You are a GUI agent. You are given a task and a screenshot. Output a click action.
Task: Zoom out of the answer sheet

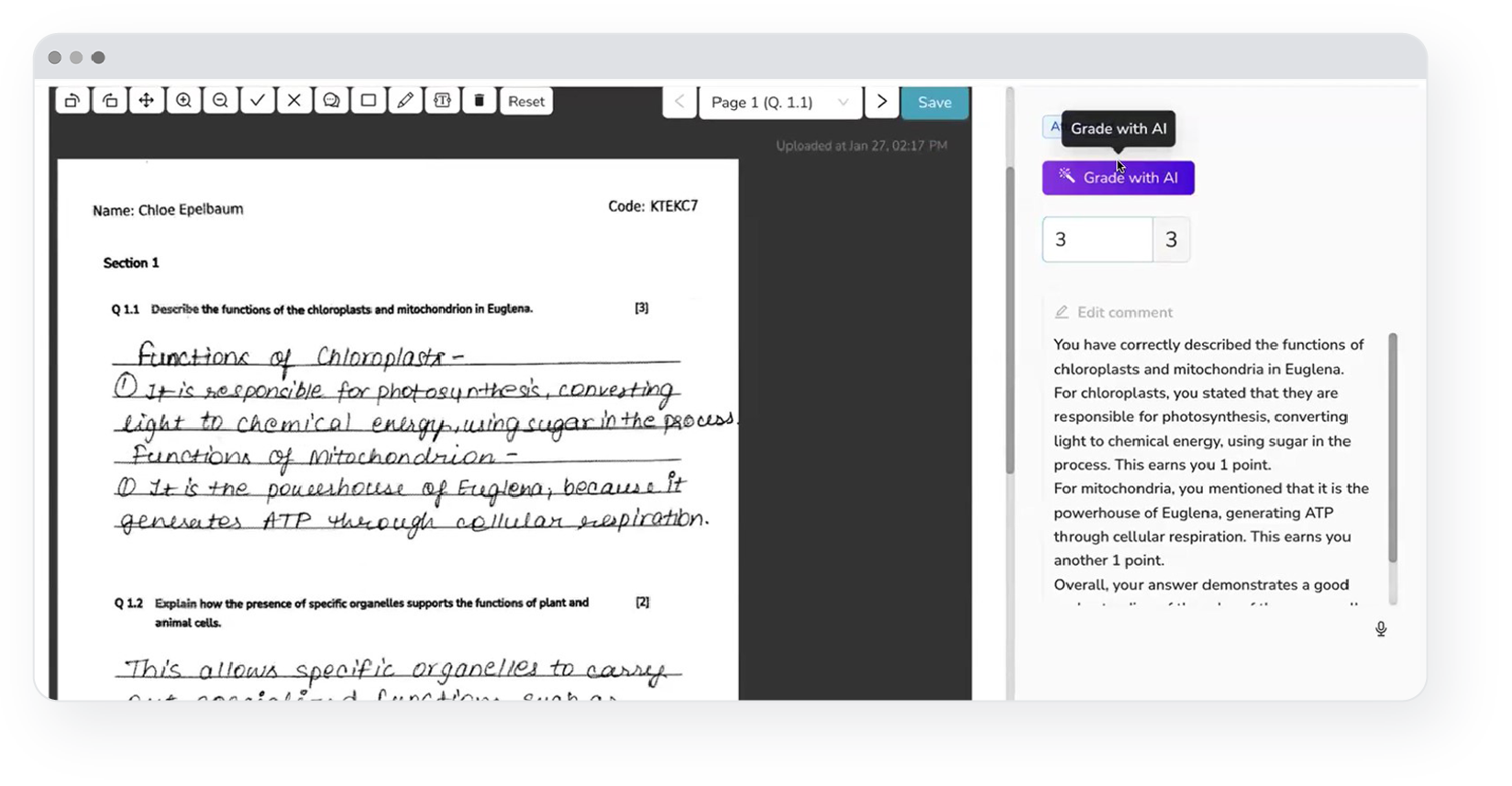click(x=220, y=101)
